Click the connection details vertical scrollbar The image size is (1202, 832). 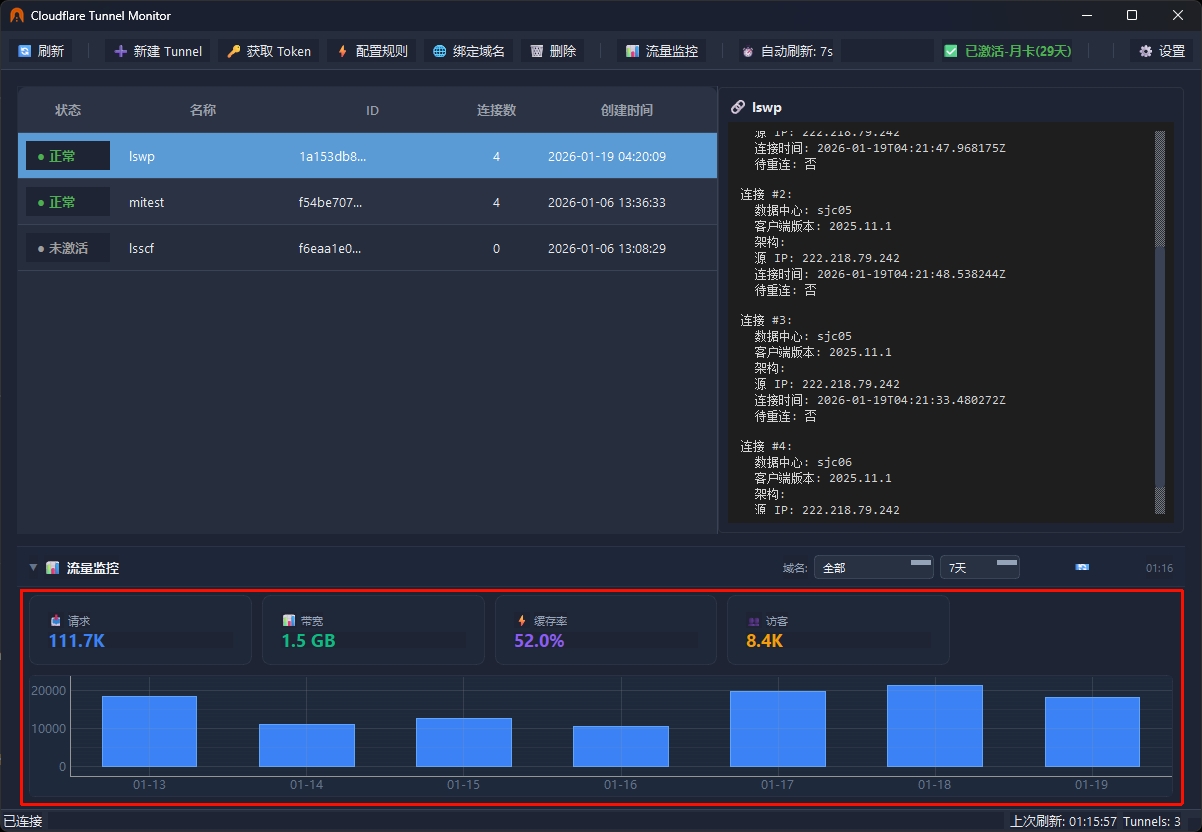pos(1160,320)
